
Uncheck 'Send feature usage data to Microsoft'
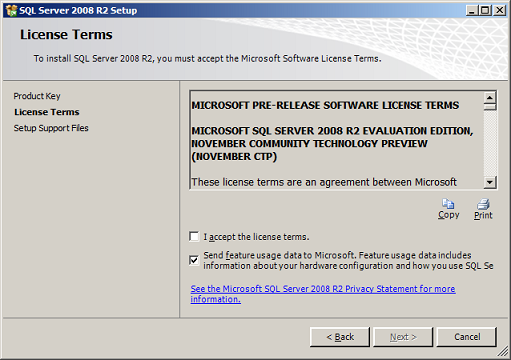194,260
